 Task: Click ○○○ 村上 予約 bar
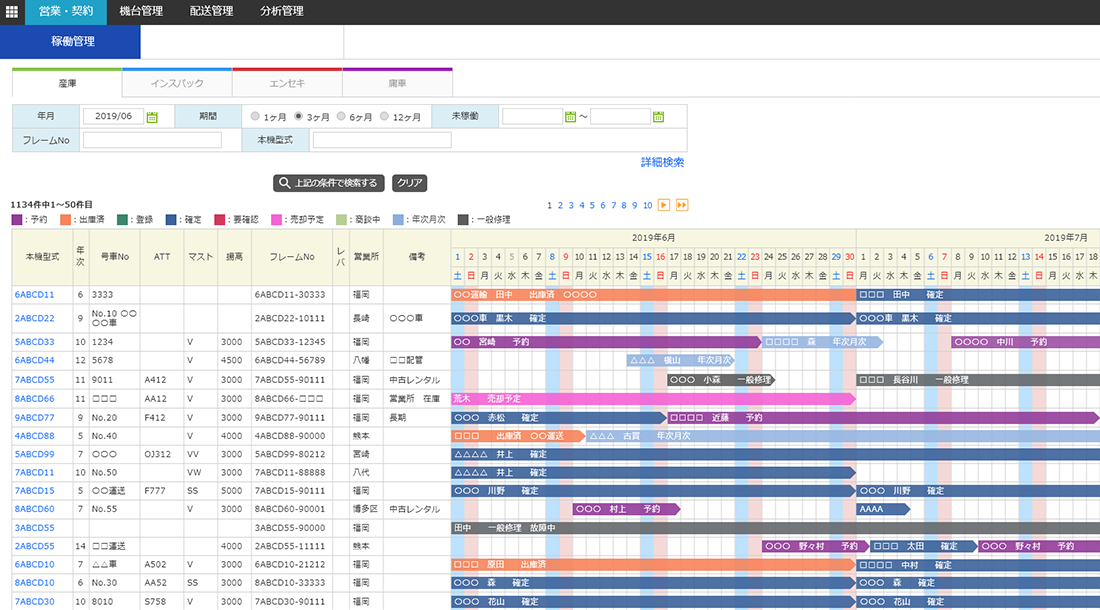click(x=626, y=509)
